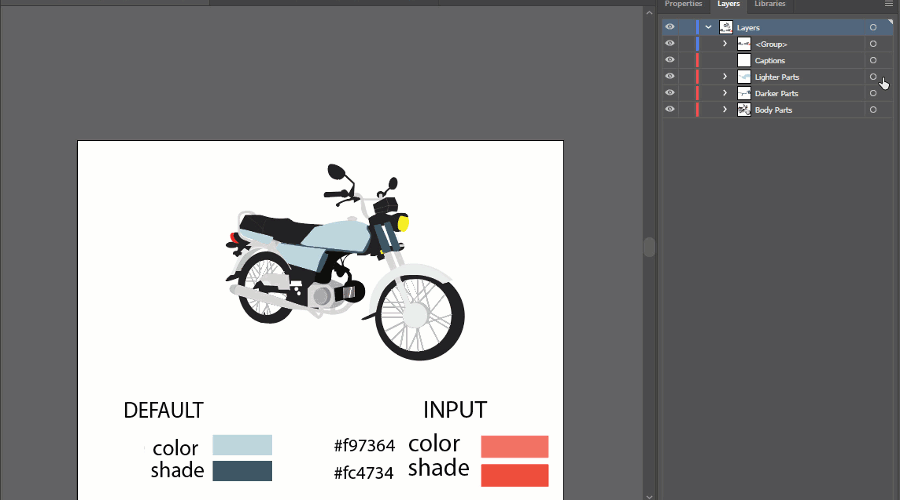Open the Libraries tab
Image resolution: width=900 pixels, height=500 pixels.
(x=770, y=4)
